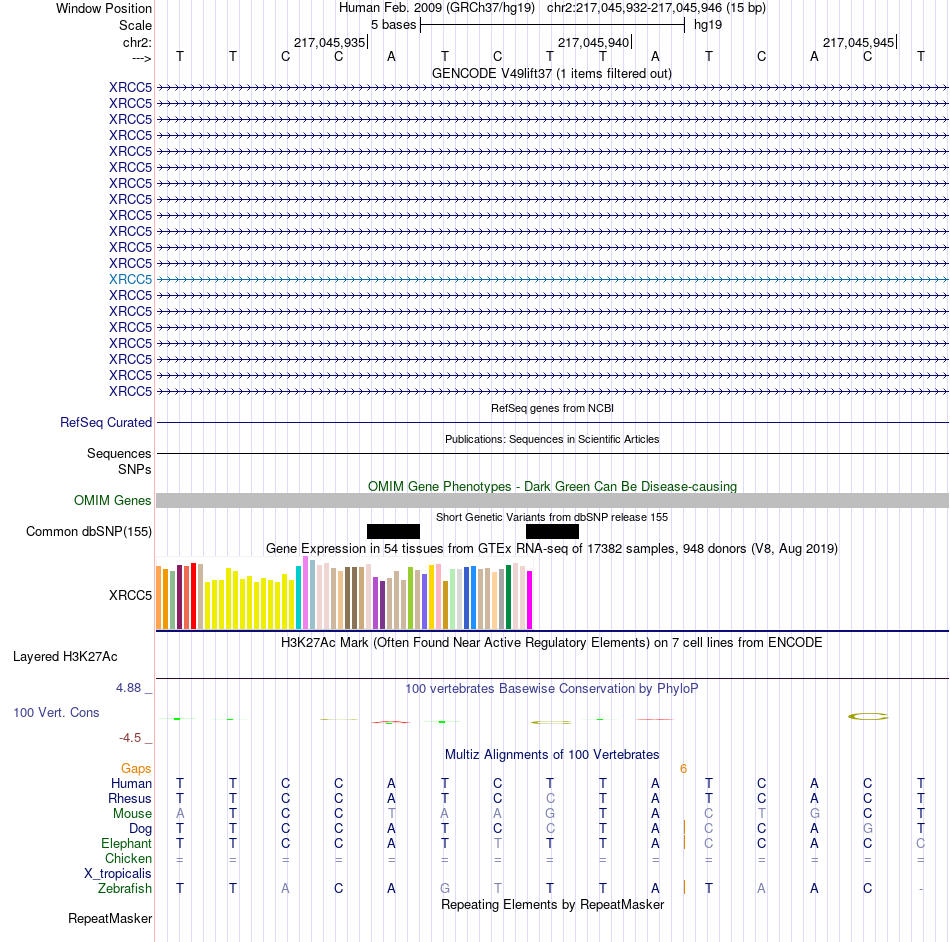
Task: Click the 'Human Feb. 2009 (GRCh37/hg19)' assembly text
Action: [x=437, y=8]
